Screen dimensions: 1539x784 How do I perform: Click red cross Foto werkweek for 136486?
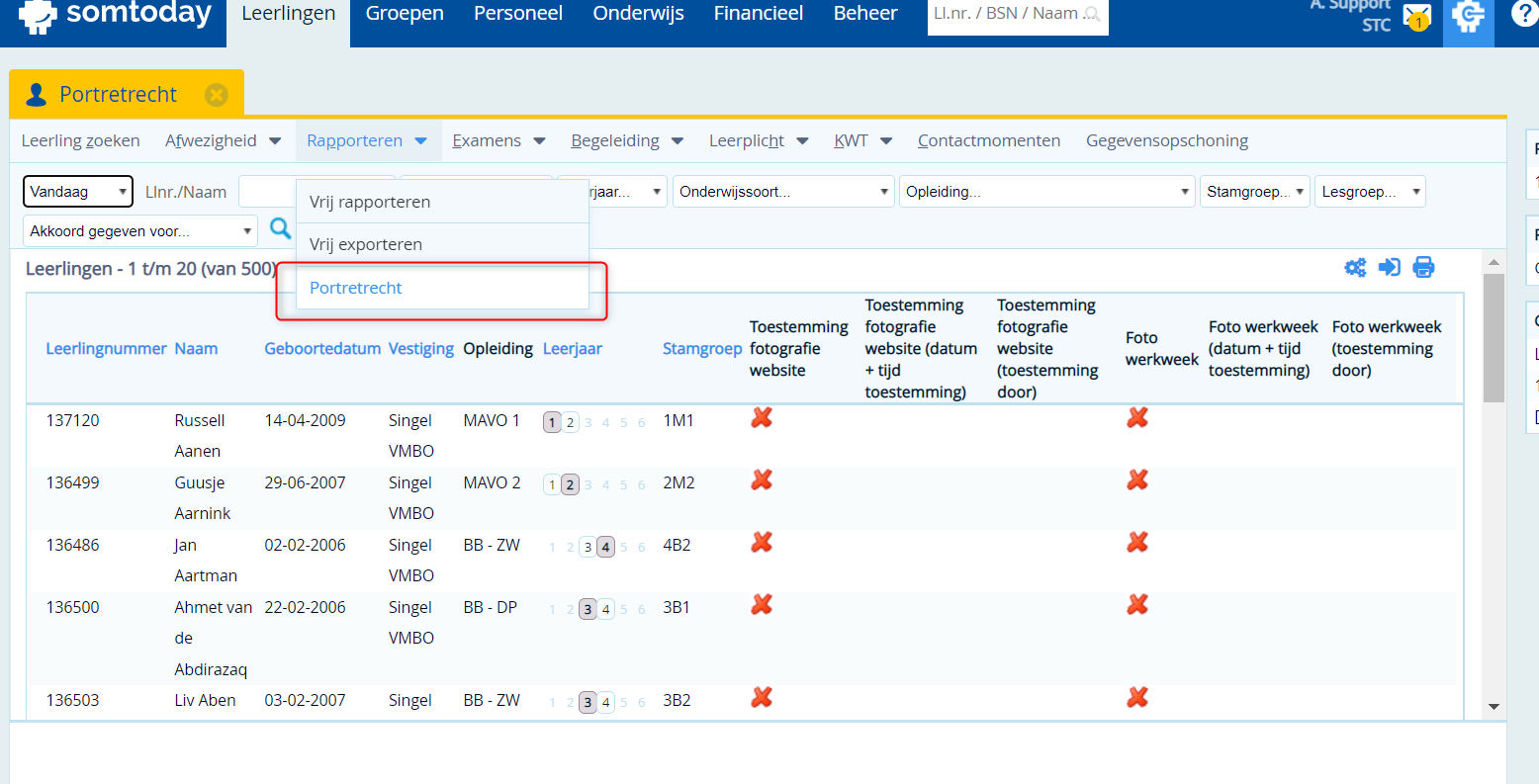click(x=1137, y=543)
